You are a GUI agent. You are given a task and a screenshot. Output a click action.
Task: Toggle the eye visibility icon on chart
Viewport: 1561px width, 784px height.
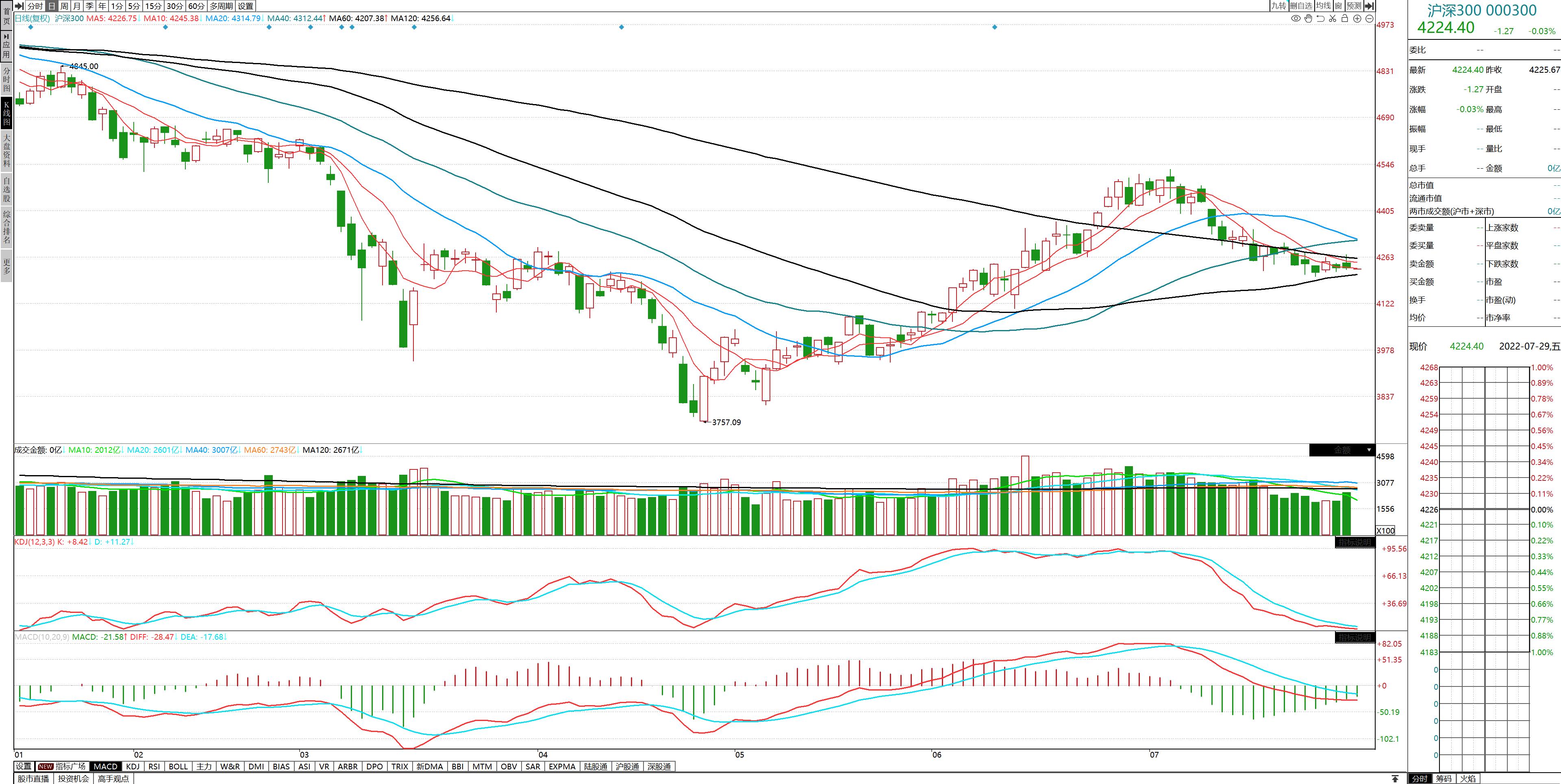1296,19
